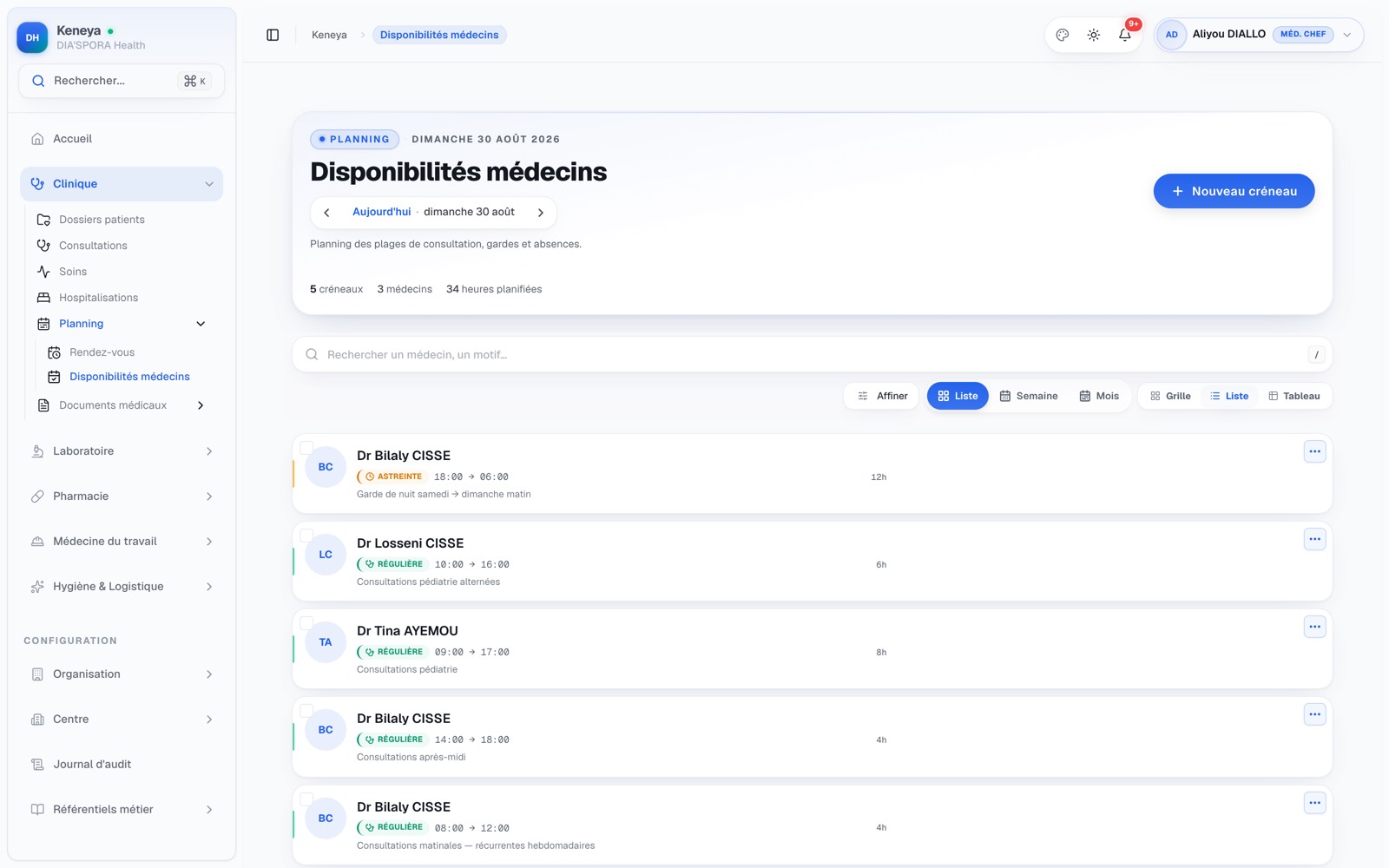This screenshot has height=868, width=1389.
Task: Open the color palette theme icon
Action: (1063, 35)
